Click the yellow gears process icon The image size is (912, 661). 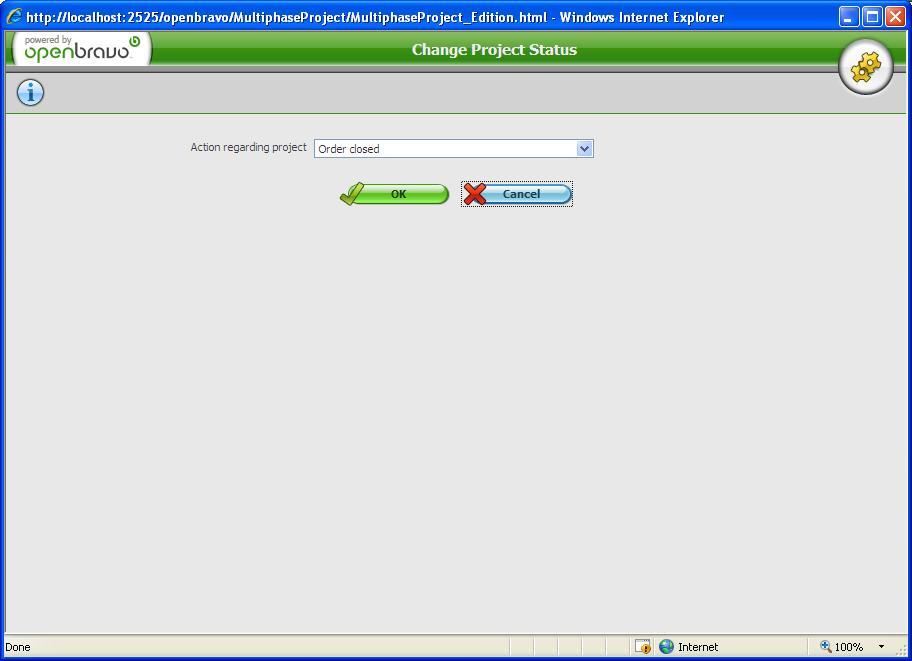(x=865, y=67)
